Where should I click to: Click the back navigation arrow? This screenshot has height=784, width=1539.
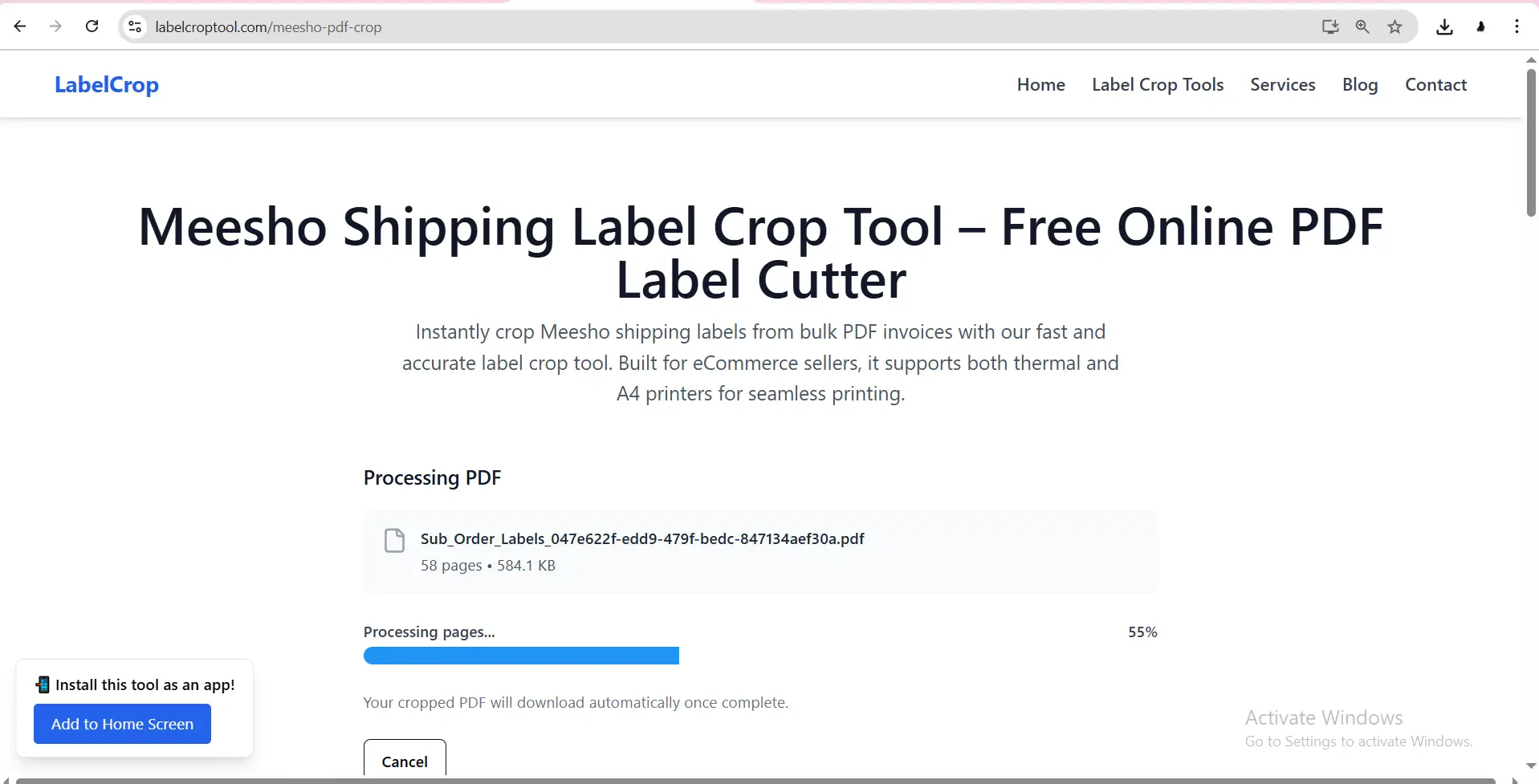[x=20, y=26]
